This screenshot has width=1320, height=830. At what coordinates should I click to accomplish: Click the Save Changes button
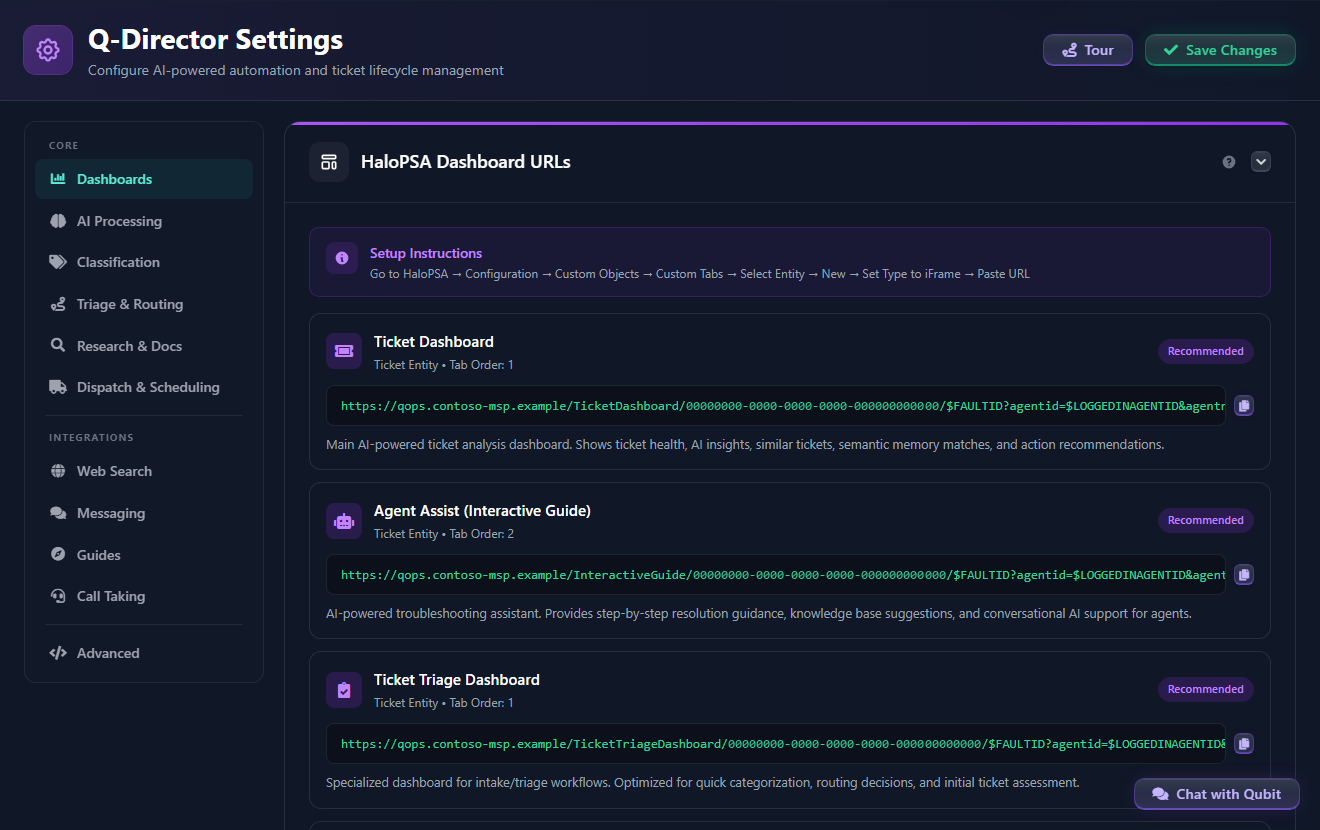pyautogui.click(x=1220, y=50)
